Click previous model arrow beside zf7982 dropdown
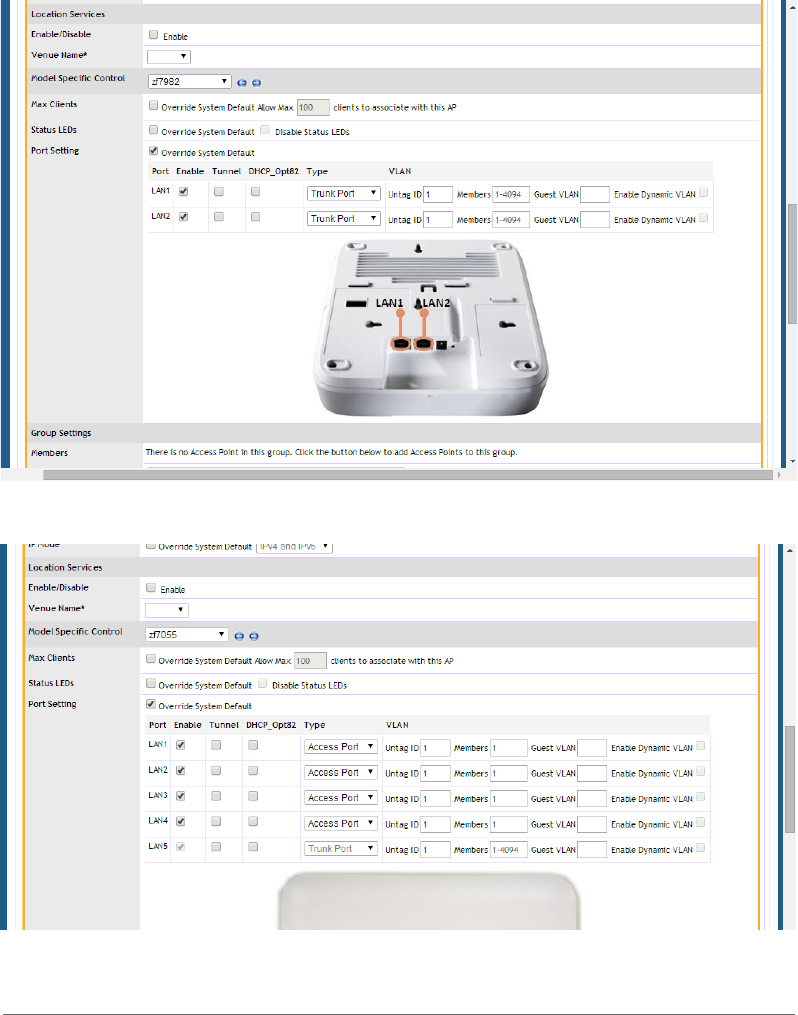Image resolution: width=798 pixels, height=1015 pixels. click(242, 82)
